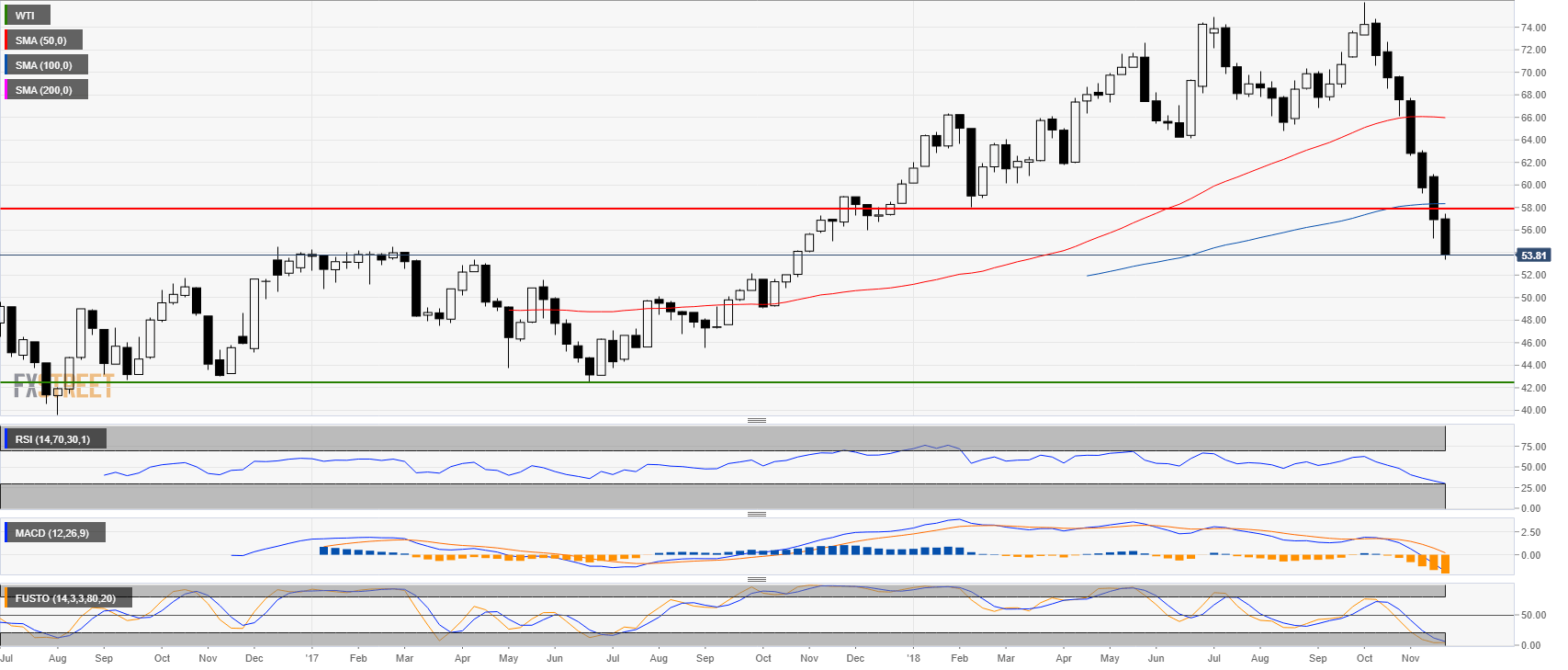Screen dimensions: 1568x670
Task: Click the divider handle above the FUSTO pane
Action: 756,579
